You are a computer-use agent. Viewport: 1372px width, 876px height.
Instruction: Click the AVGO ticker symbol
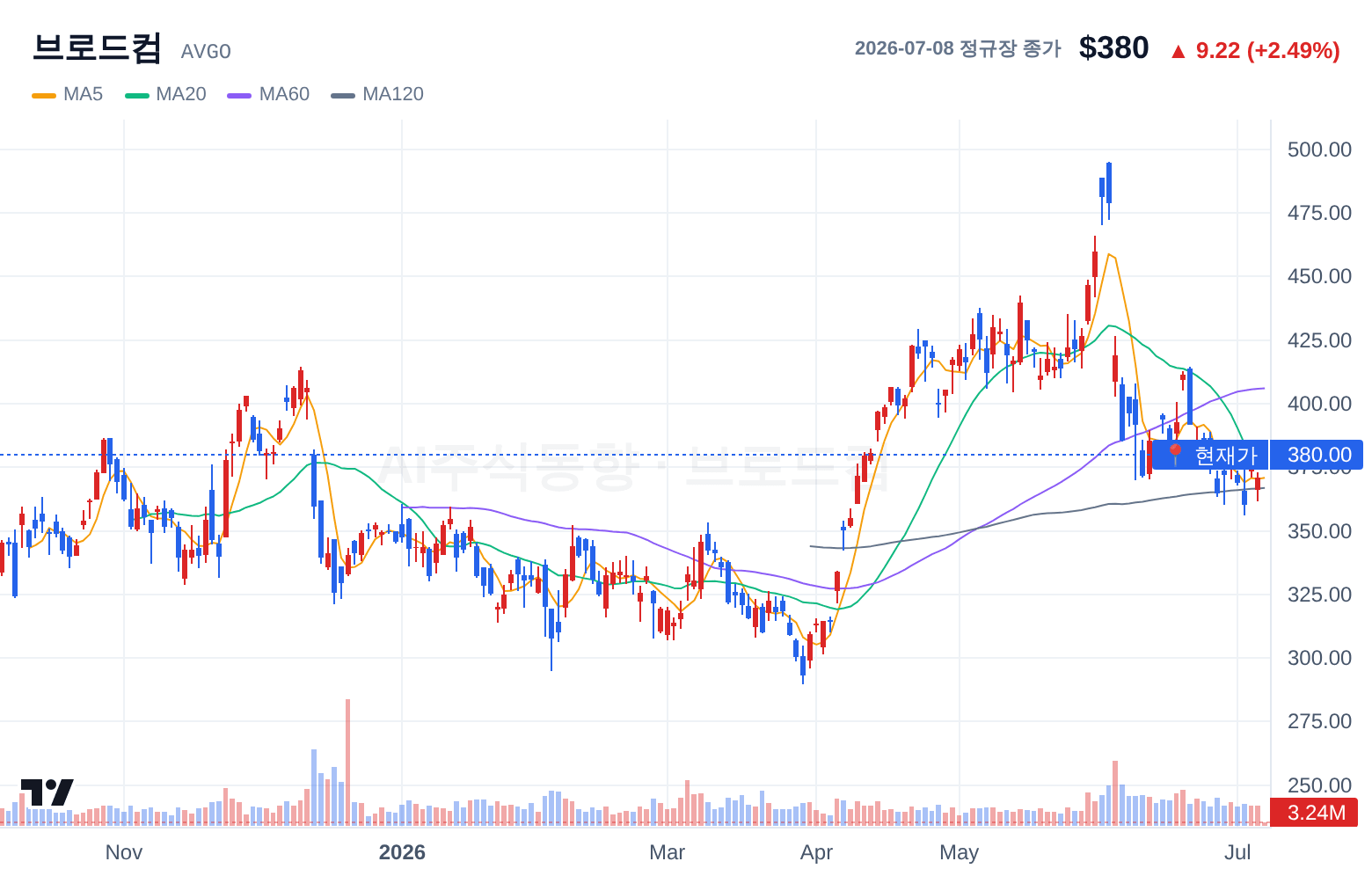pos(206,52)
